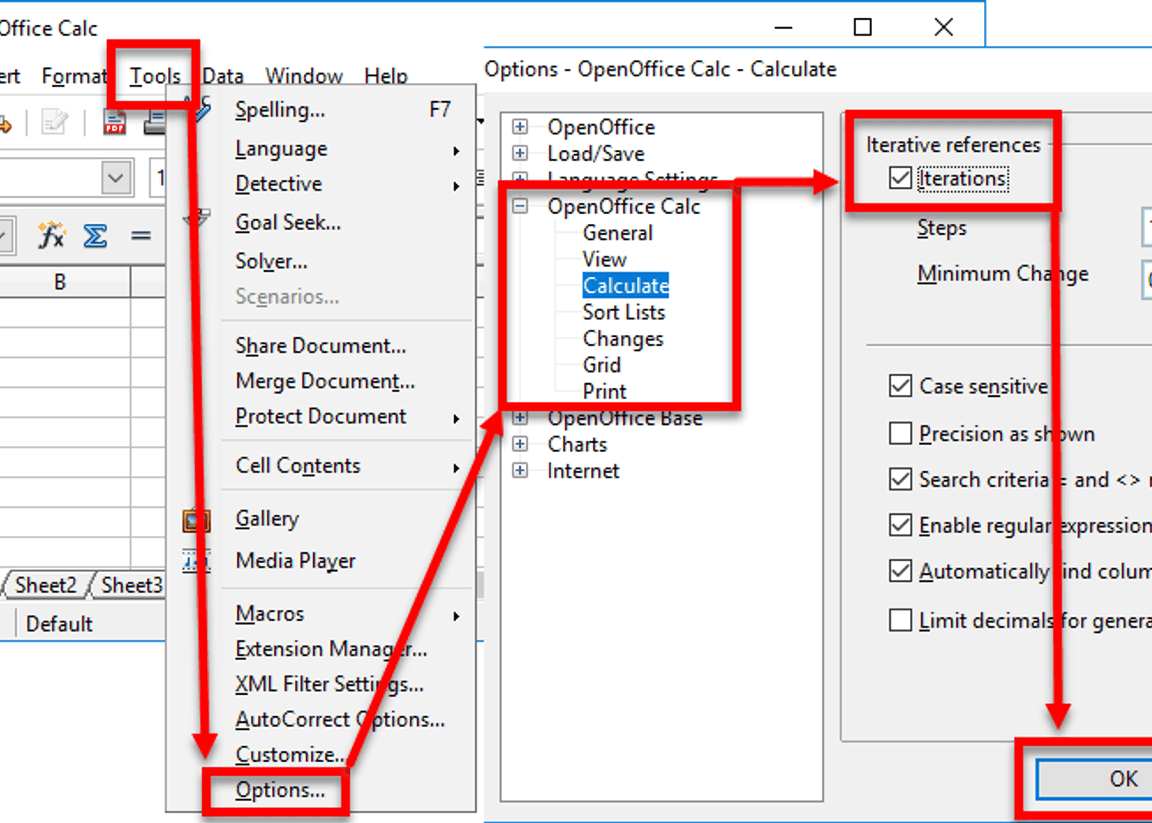Select Sort Lists in options tree
This screenshot has height=823, width=1152.
pos(624,312)
